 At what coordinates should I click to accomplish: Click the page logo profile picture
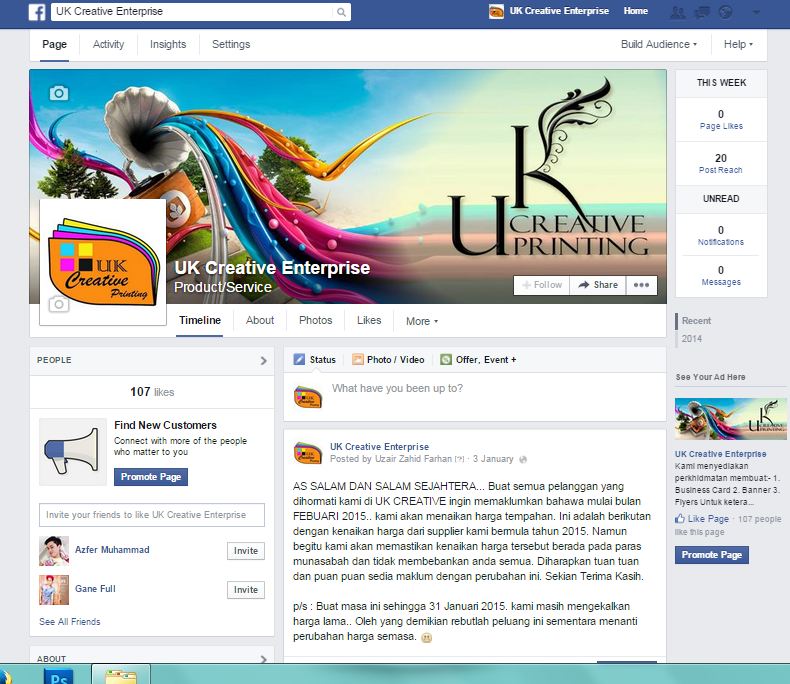tap(103, 262)
